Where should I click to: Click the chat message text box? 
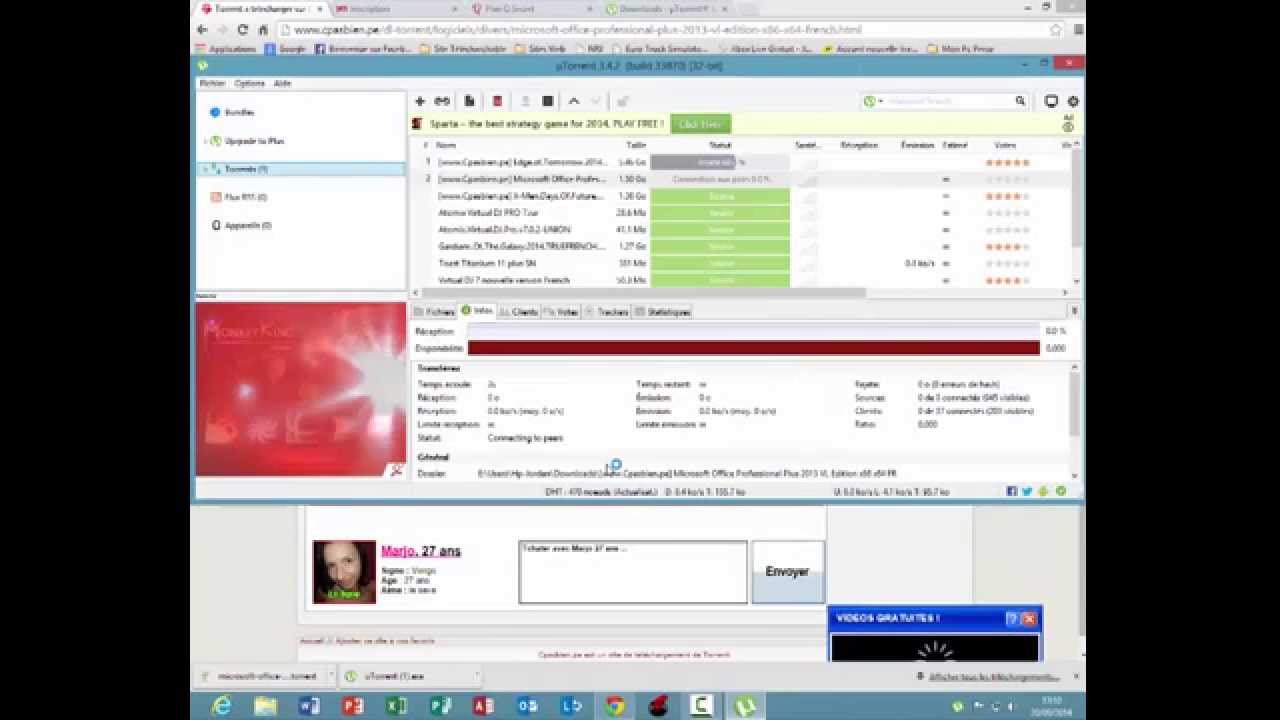pyautogui.click(x=633, y=572)
